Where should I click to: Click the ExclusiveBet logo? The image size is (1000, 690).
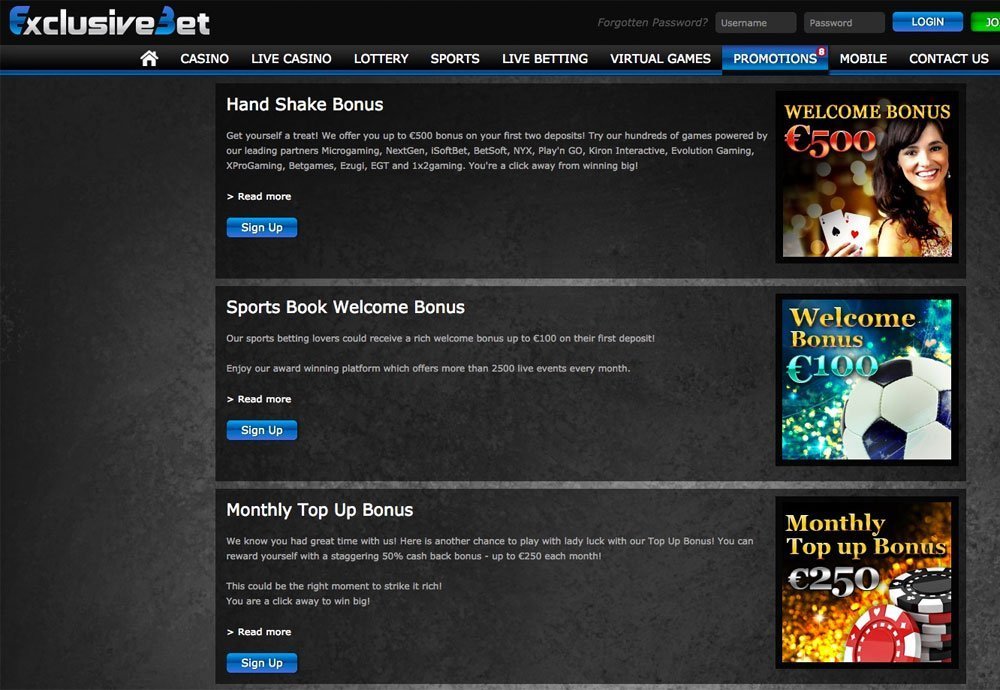pos(107,20)
